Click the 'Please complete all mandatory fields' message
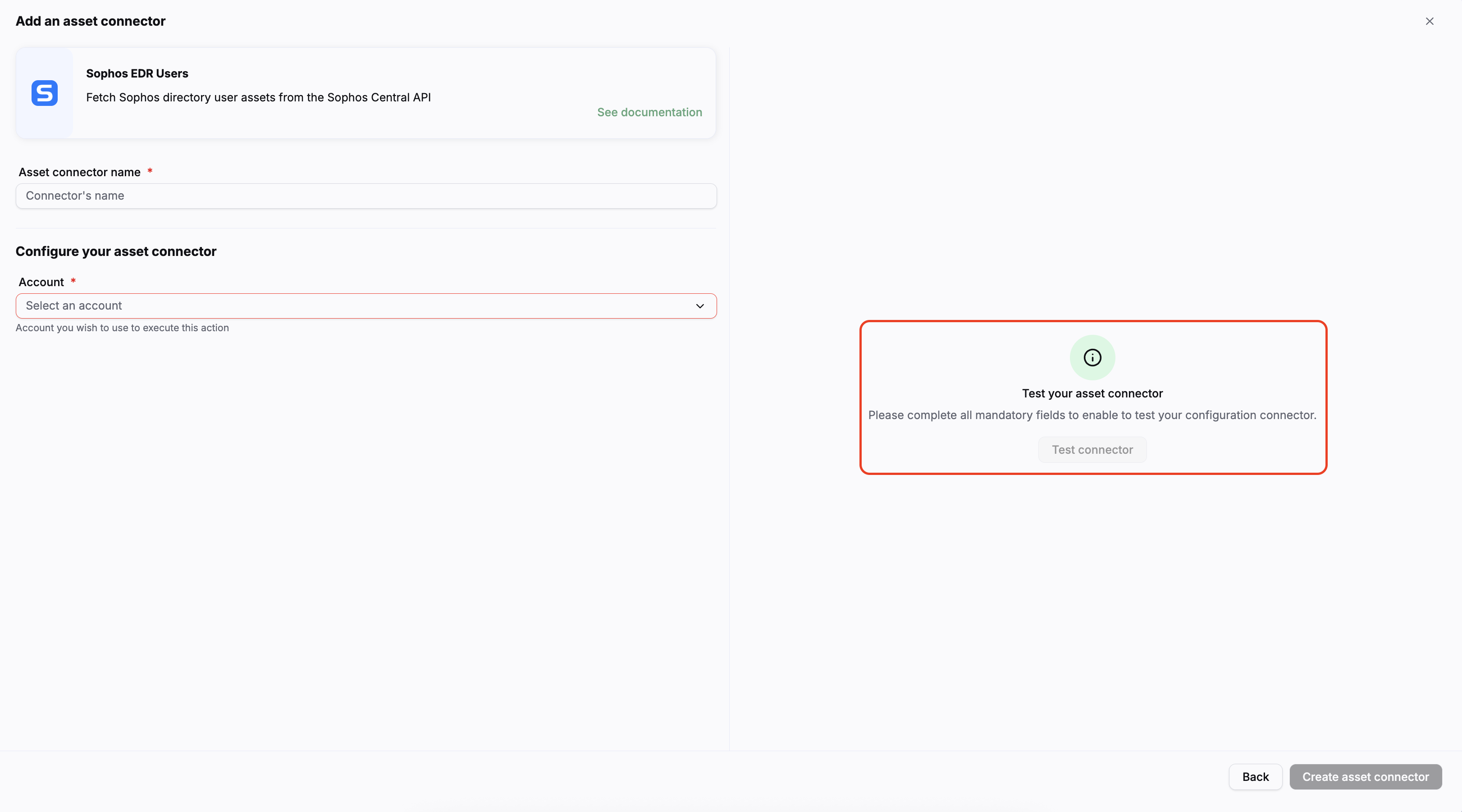 click(1092, 415)
